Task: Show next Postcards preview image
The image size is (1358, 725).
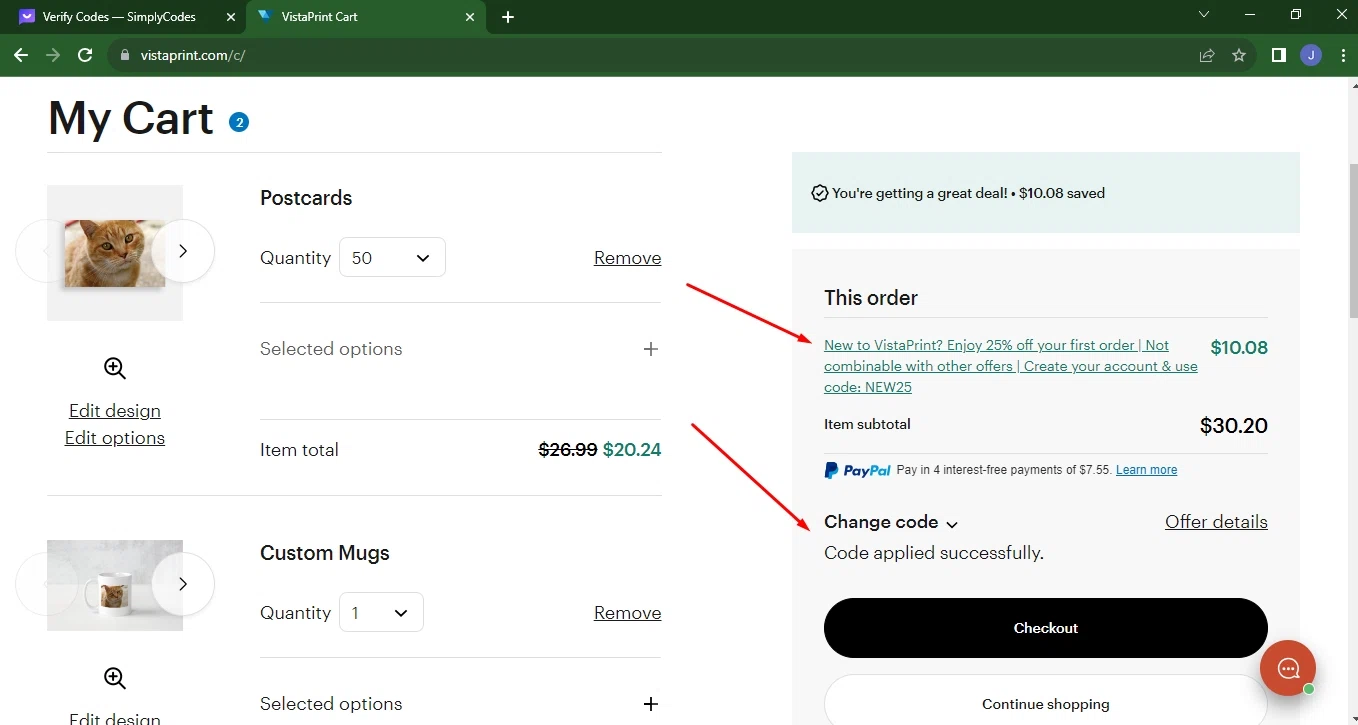Action: (x=183, y=251)
